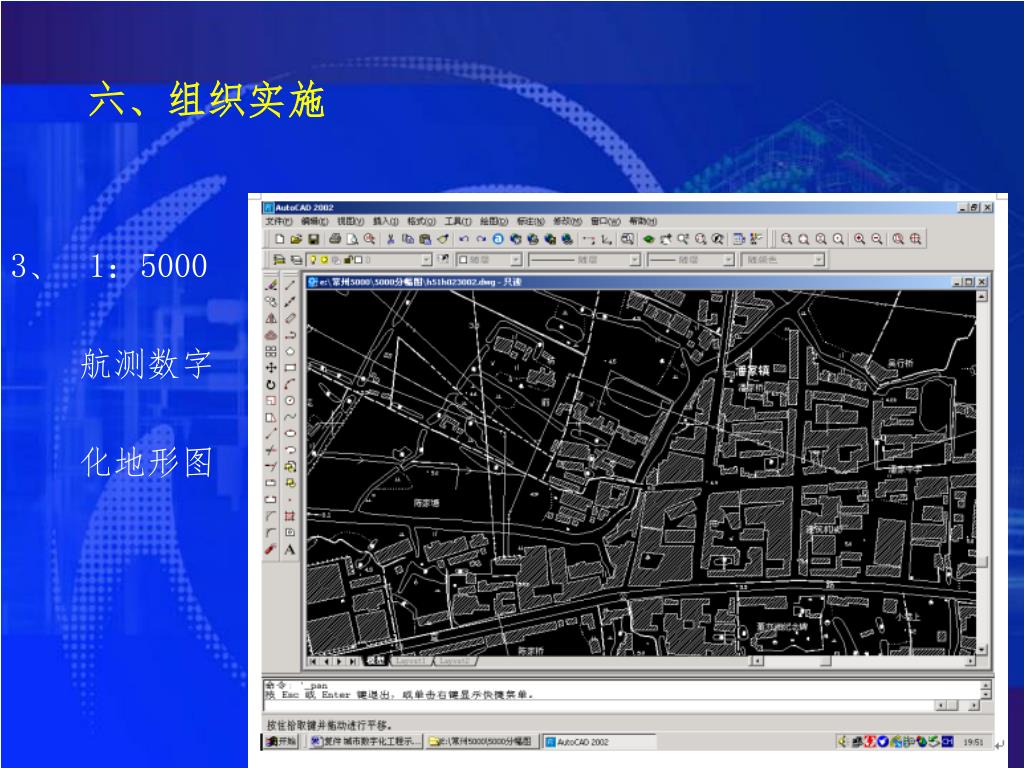The width and height of the screenshot is (1024, 768).
Task: Open the 编辑(E) menu
Action: coord(314,222)
